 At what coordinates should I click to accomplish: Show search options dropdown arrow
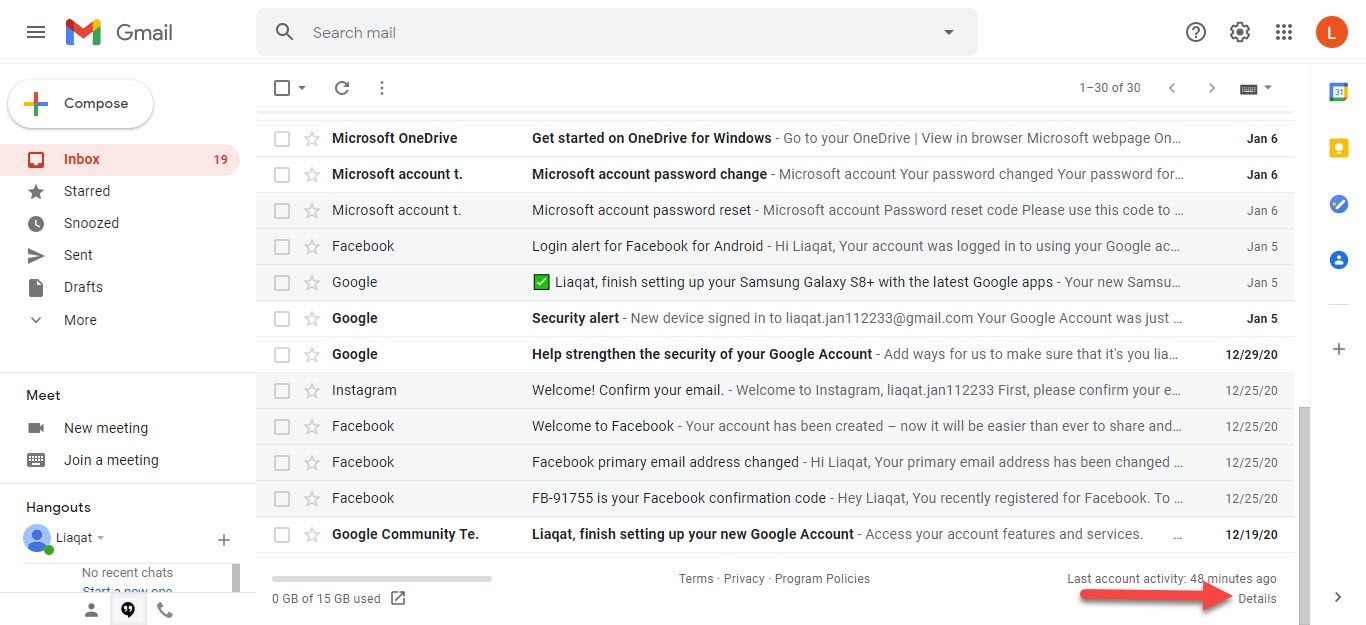coord(949,32)
